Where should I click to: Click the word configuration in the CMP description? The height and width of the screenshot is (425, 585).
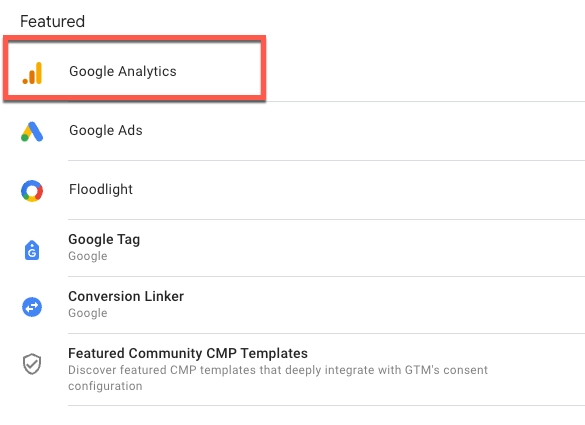pyautogui.click(x=105, y=386)
